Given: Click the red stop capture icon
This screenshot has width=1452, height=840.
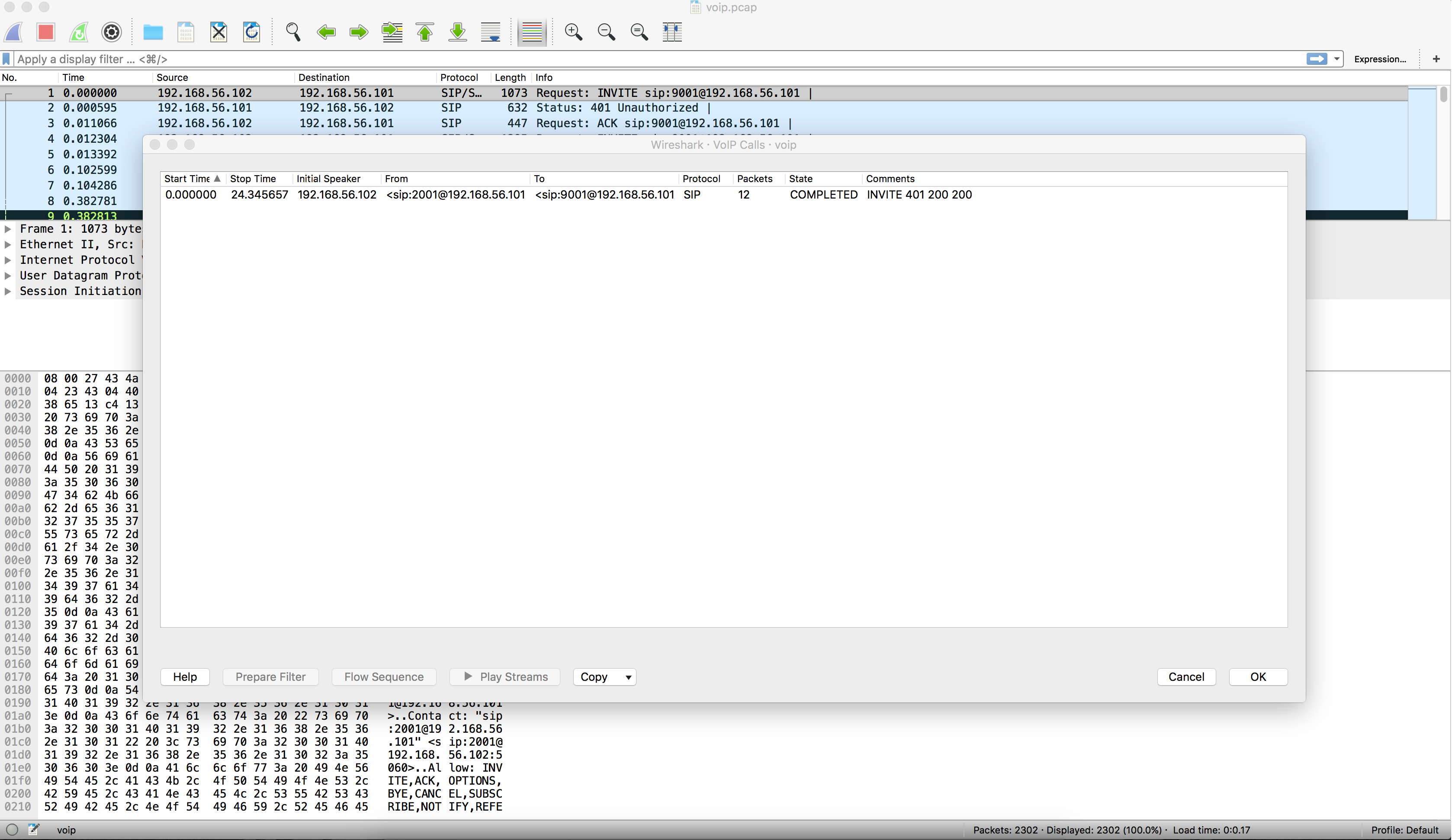Looking at the screenshot, I should (45, 32).
